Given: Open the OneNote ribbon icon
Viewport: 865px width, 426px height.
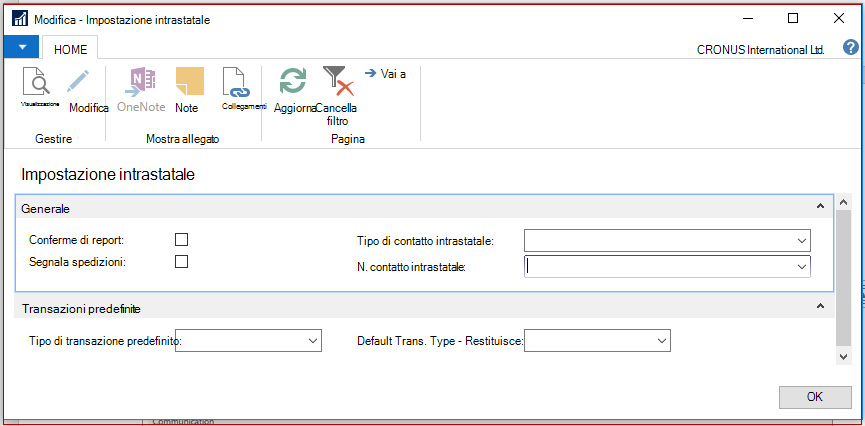Looking at the screenshot, I should tap(140, 82).
